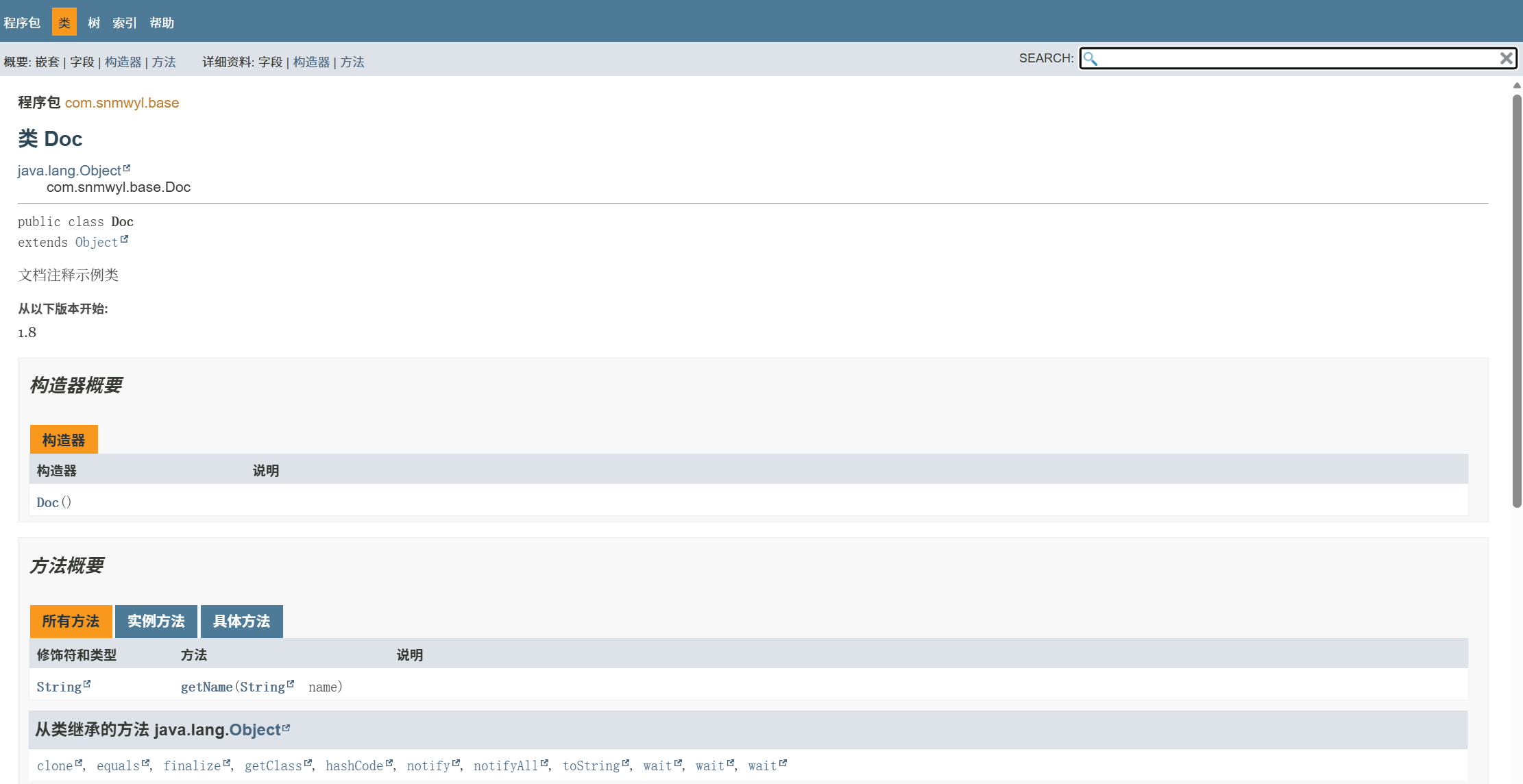Clear search with the X icon

1506,59
